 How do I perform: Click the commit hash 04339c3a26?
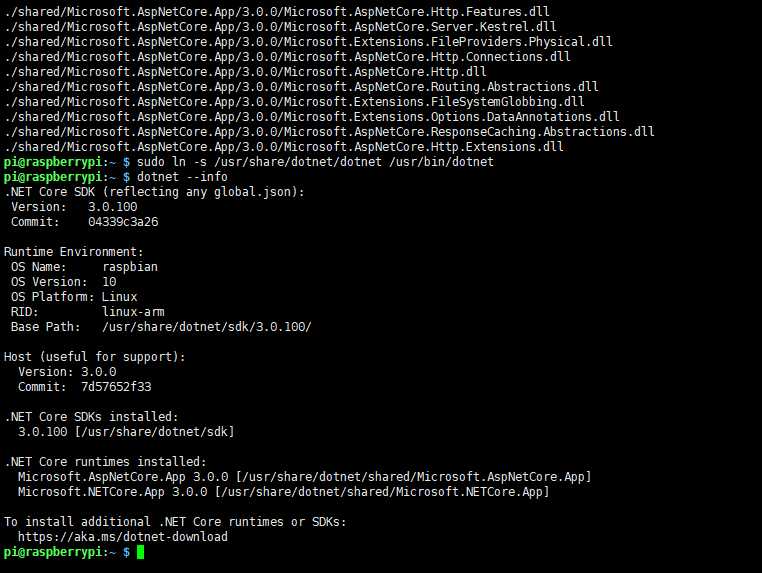tap(123, 222)
